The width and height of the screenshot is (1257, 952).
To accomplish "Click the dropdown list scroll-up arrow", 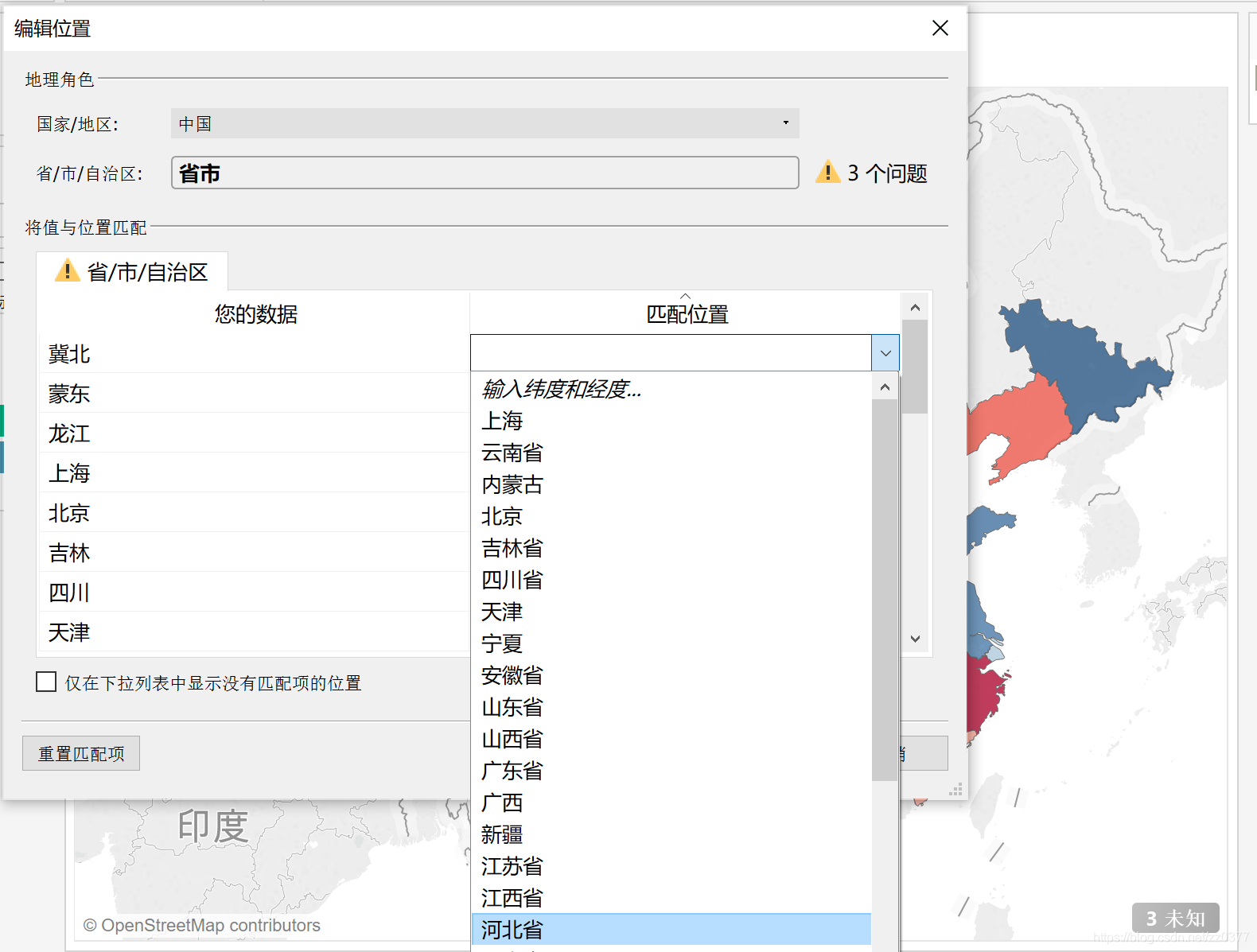I will coord(885,387).
